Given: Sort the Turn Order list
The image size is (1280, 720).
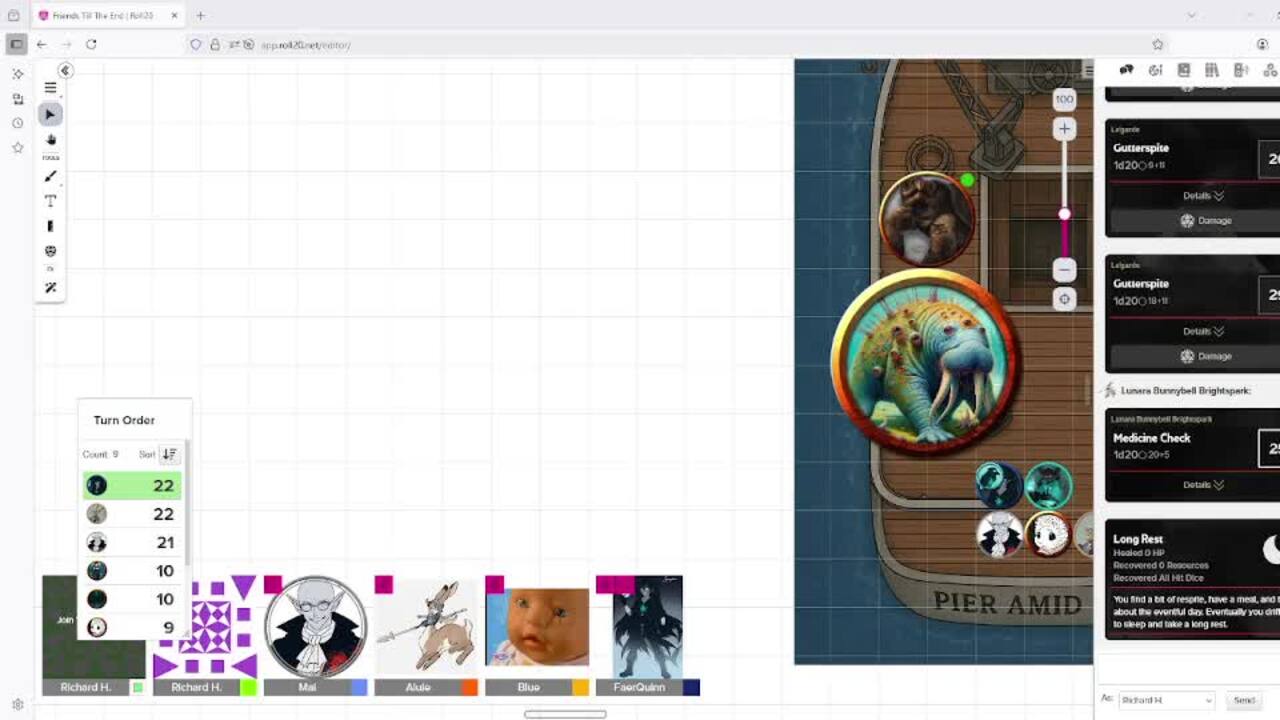Looking at the screenshot, I should click(169, 454).
